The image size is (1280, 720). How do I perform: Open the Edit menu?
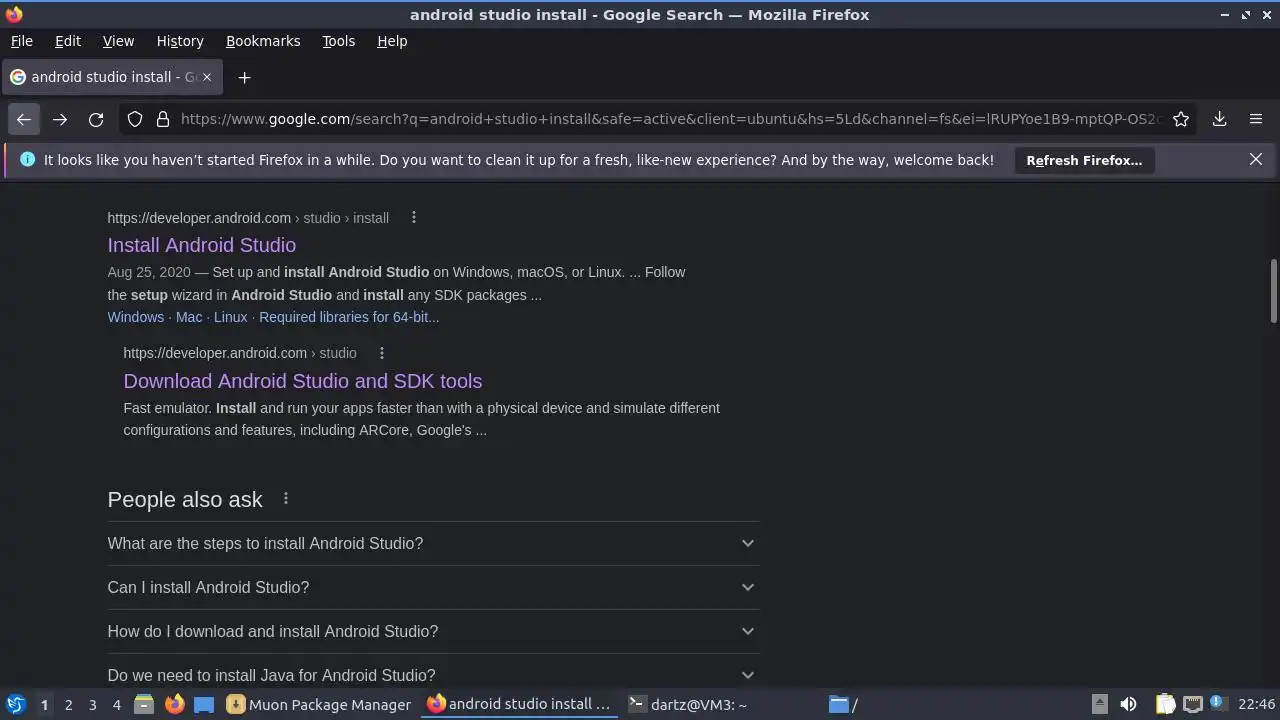click(x=68, y=41)
